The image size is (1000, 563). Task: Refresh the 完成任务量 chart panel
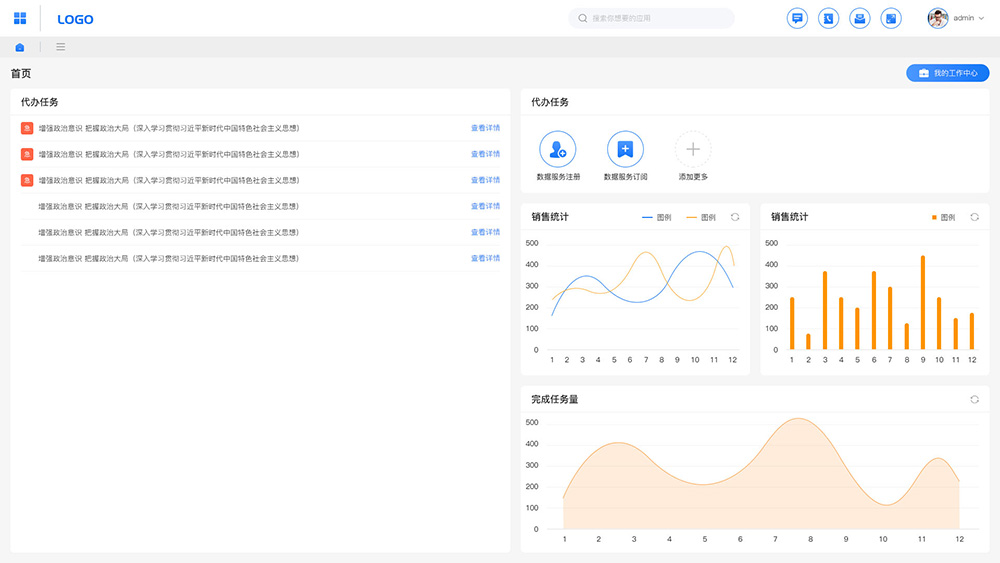[x=975, y=399]
